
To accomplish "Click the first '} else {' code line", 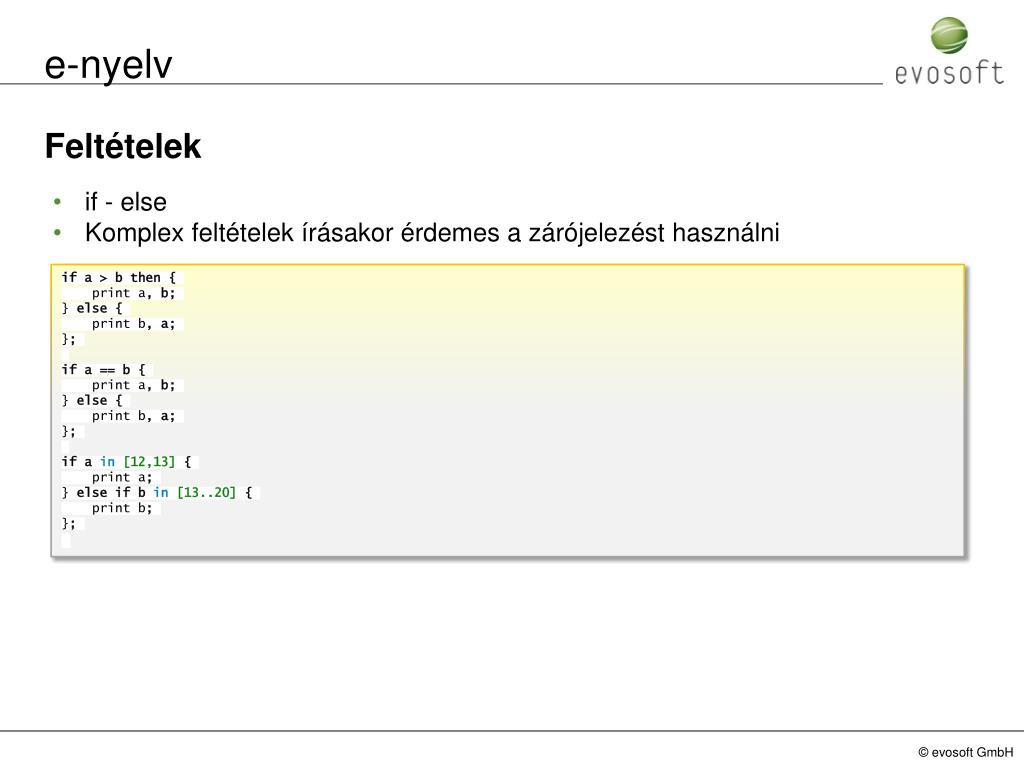I will [92, 308].
